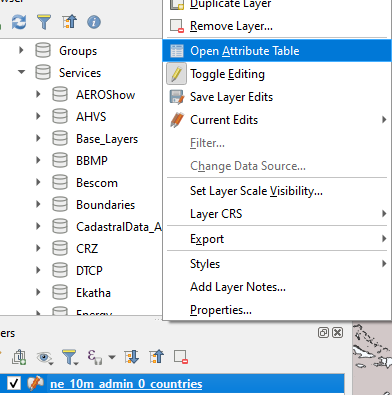Click the Save Layer Edits disk icon
392x395 pixels.
(177, 97)
